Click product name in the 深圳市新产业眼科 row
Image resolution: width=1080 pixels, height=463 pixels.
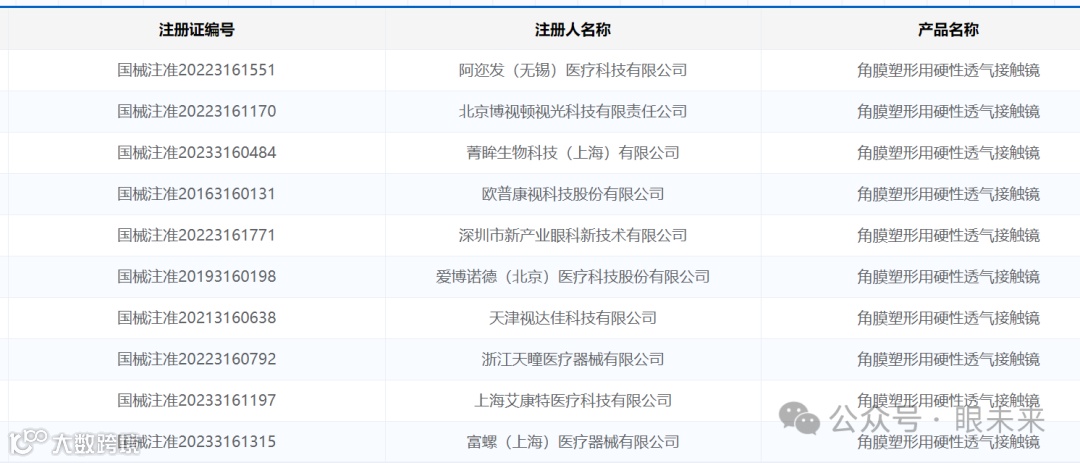[948, 236]
